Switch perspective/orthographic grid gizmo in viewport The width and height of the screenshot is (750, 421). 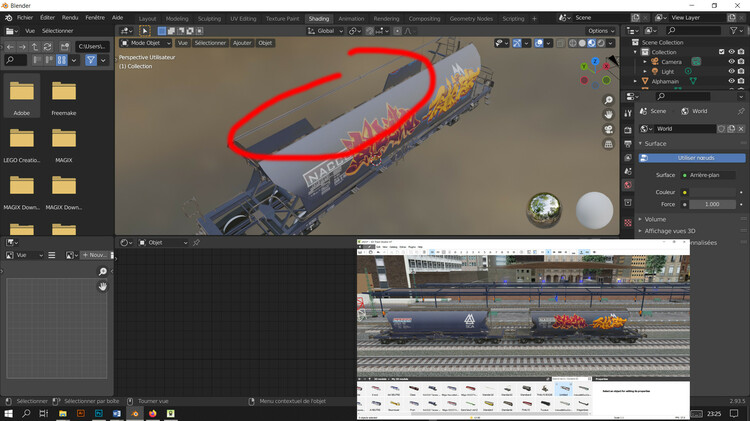[608, 144]
